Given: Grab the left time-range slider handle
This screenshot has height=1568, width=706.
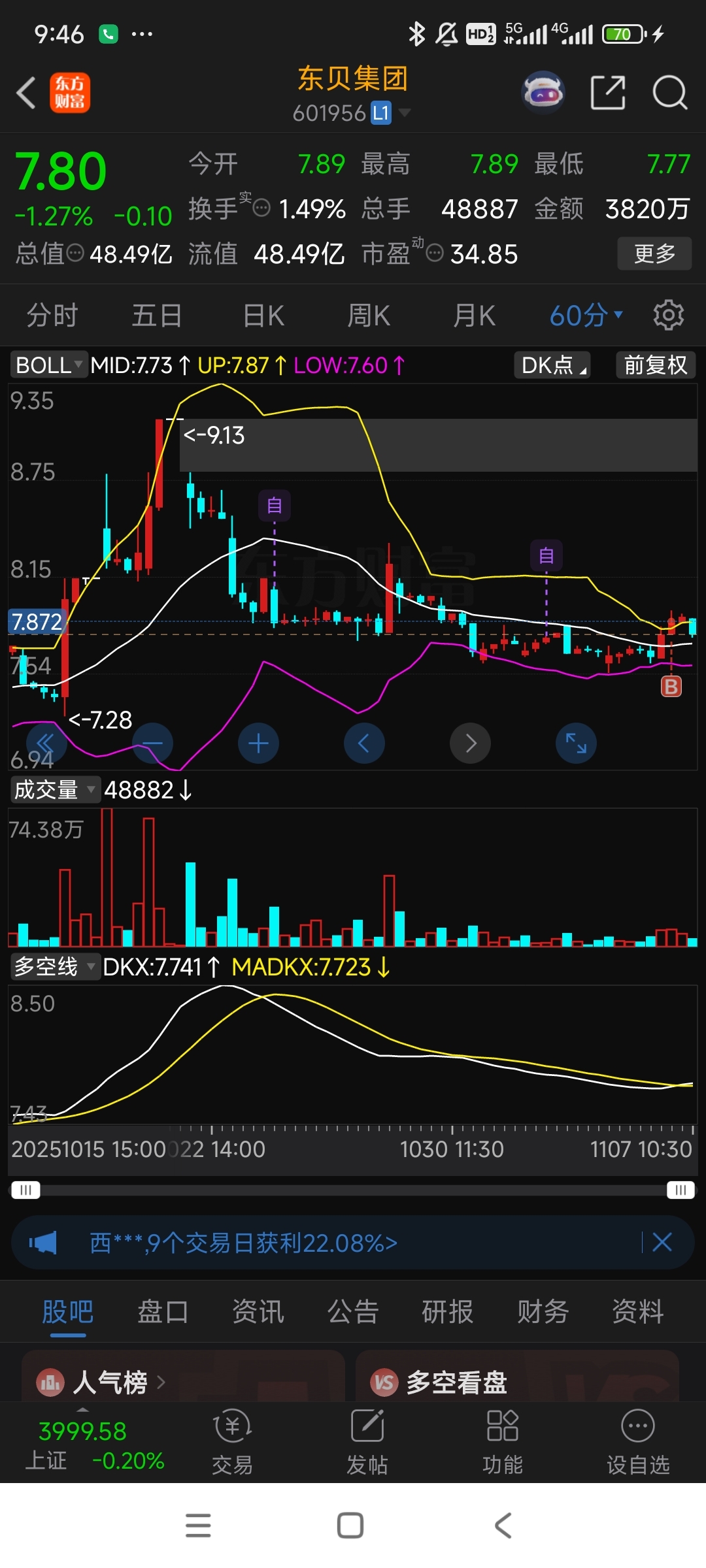Looking at the screenshot, I should (x=25, y=1190).
